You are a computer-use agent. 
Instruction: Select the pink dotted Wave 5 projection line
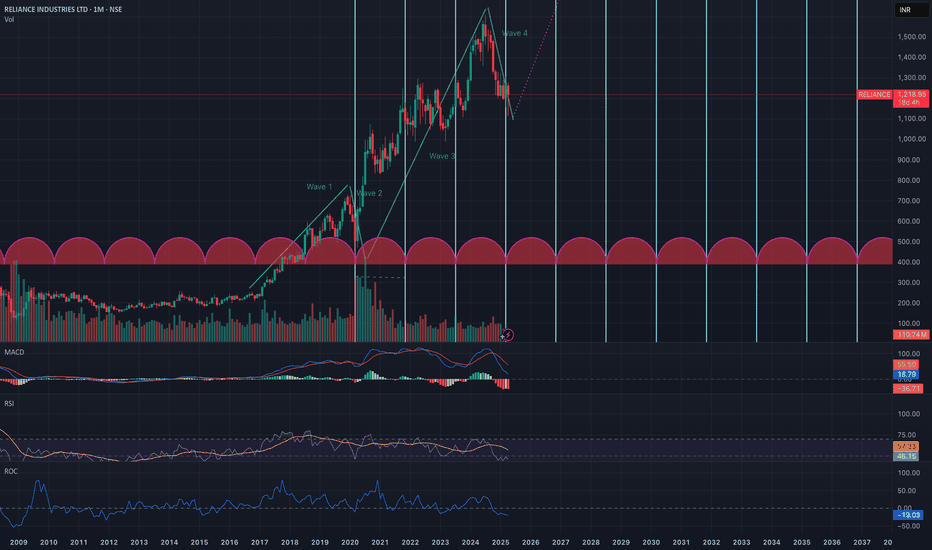click(535, 59)
